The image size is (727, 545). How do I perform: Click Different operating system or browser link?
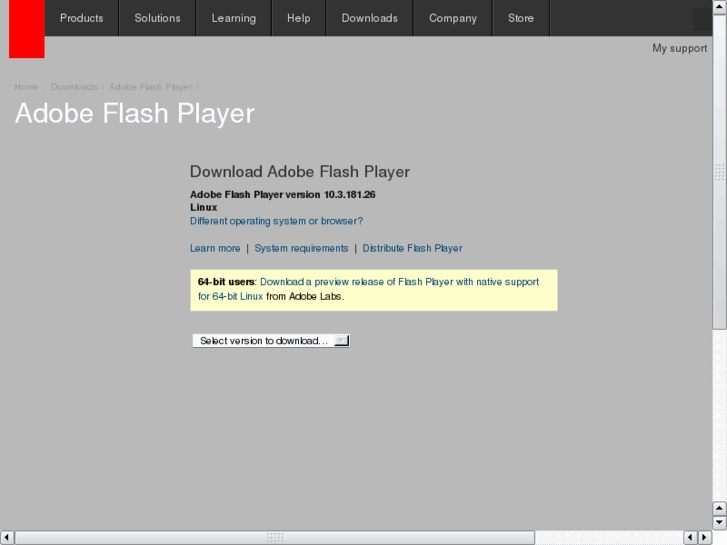point(276,221)
